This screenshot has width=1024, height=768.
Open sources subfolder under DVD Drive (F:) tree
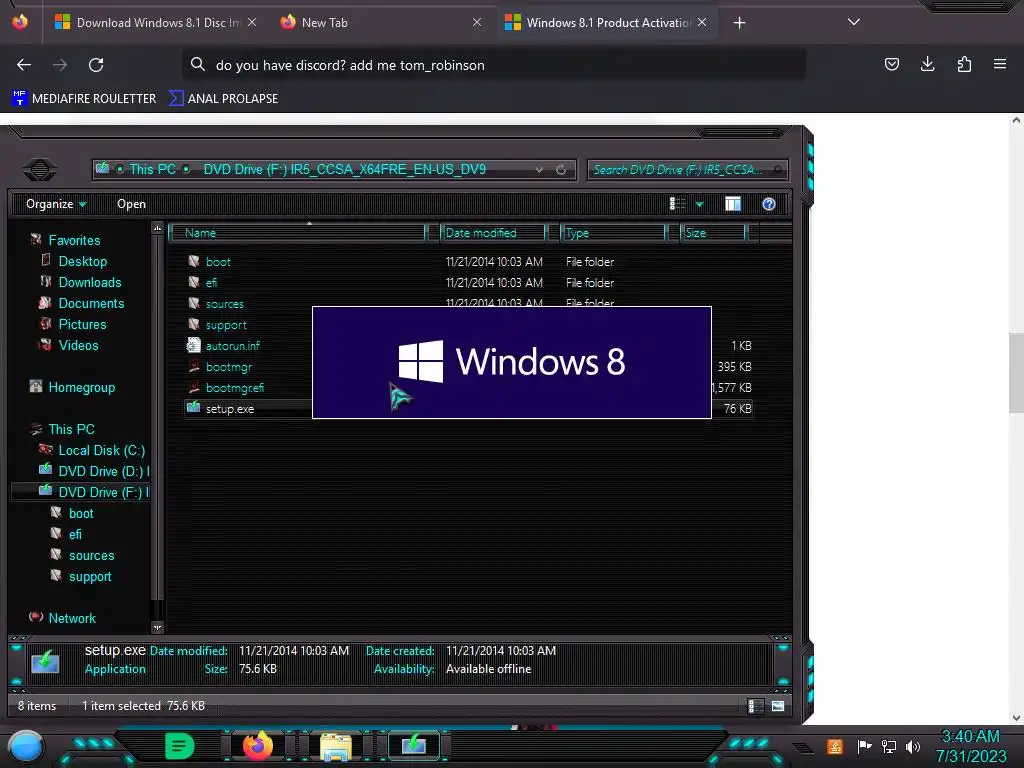[x=91, y=555]
